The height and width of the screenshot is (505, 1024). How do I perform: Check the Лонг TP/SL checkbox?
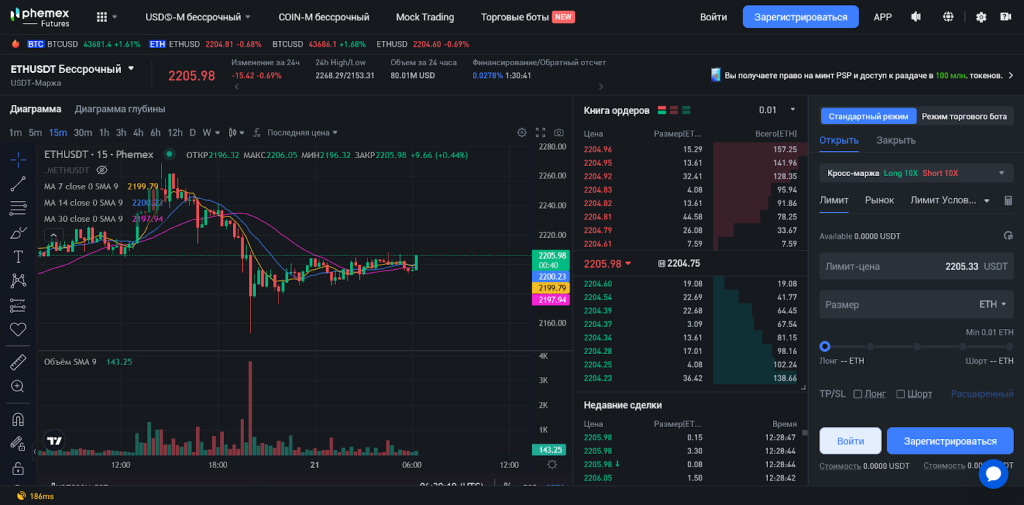[858, 394]
